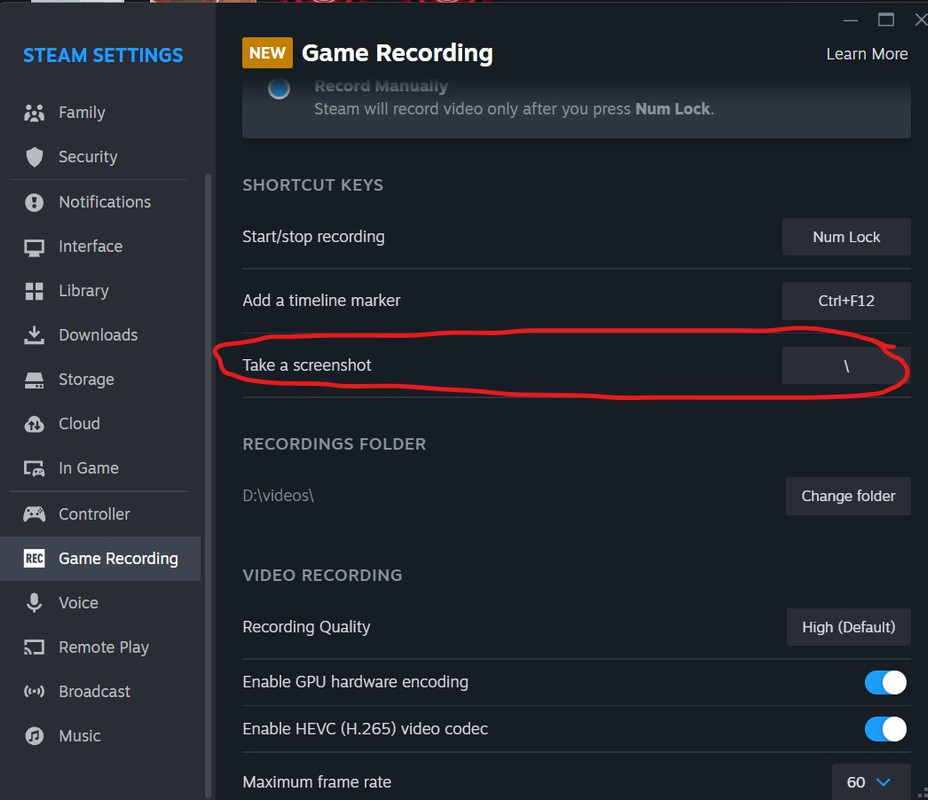
Task: Click the Security shield icon
Action: [x=34, y=157]
